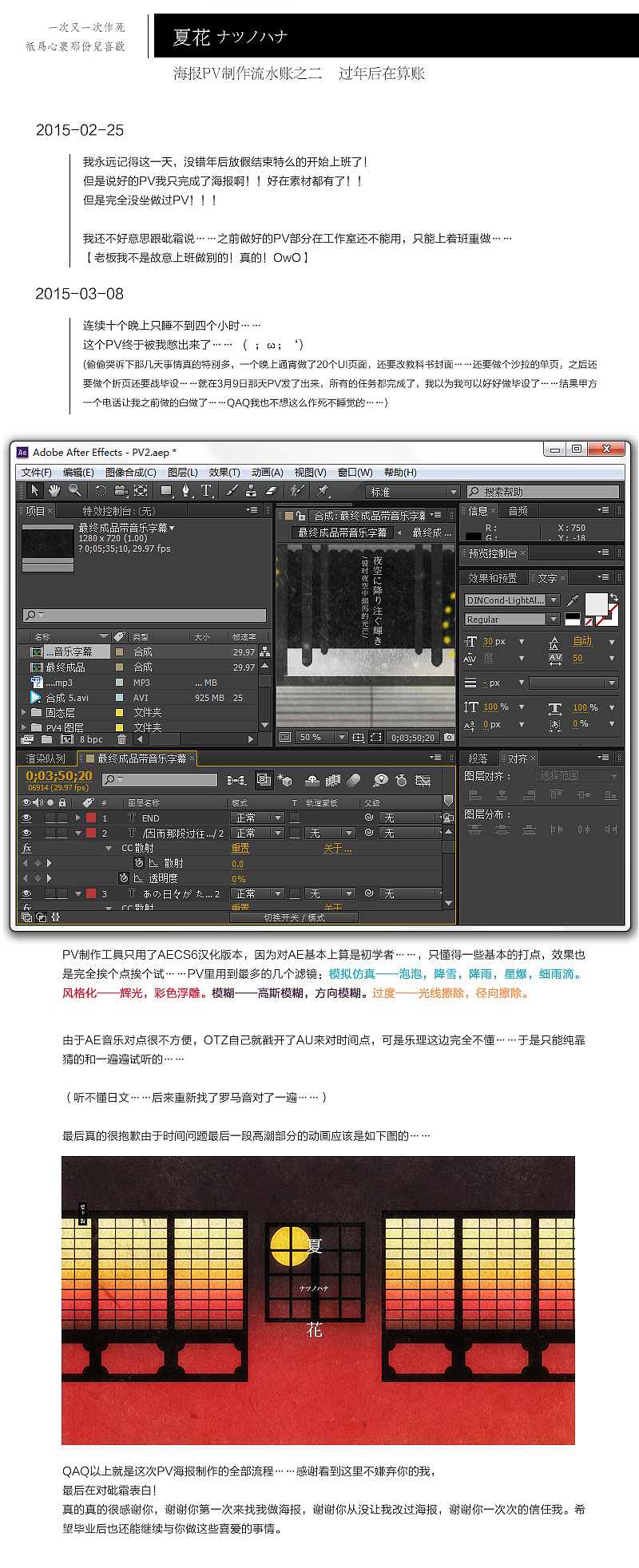Click the 搜索帮助 search field
The height and width of the screenshot is (1568, 639).
pos(543,492)
